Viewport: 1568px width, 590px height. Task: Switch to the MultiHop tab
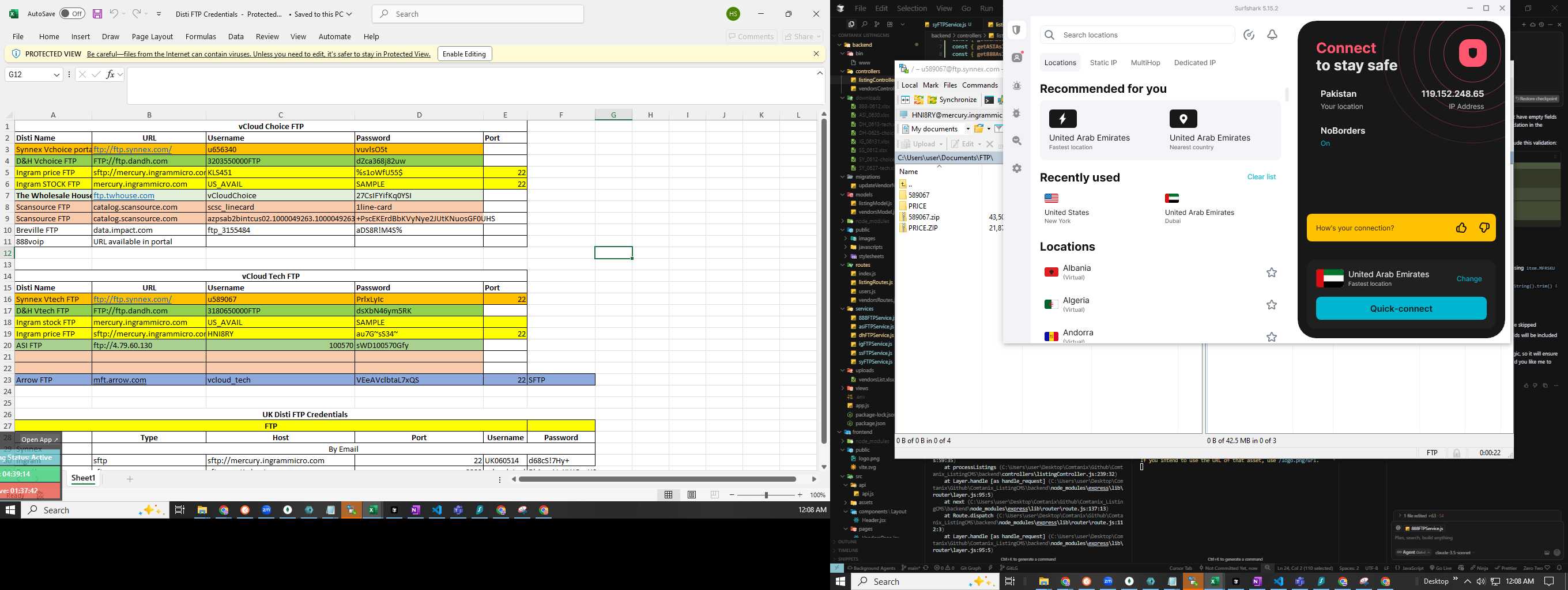point(1145,63)
